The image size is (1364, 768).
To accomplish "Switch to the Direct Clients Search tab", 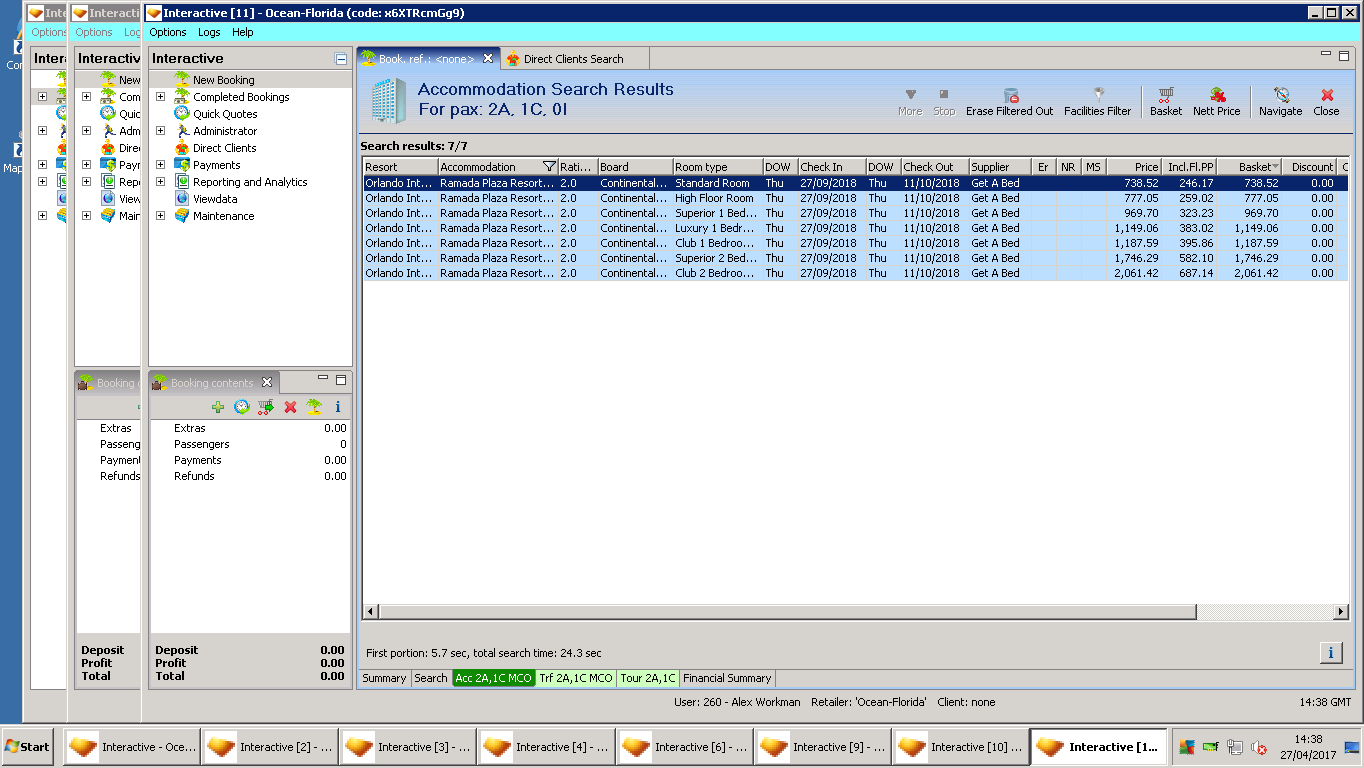I will [574, 59].
